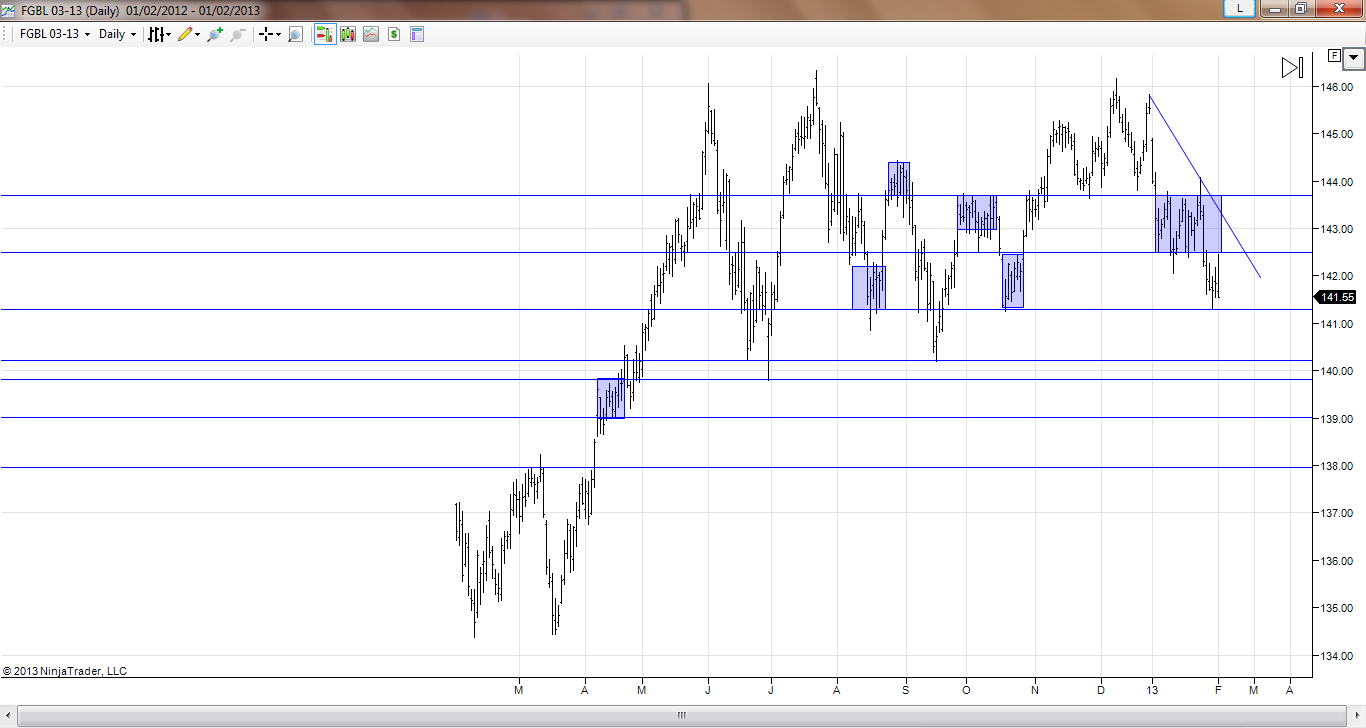The height and width of the screenshot is (728, 1366).
Task: Click the 13 year label on time axis
Action: (x=1153, y=690)
